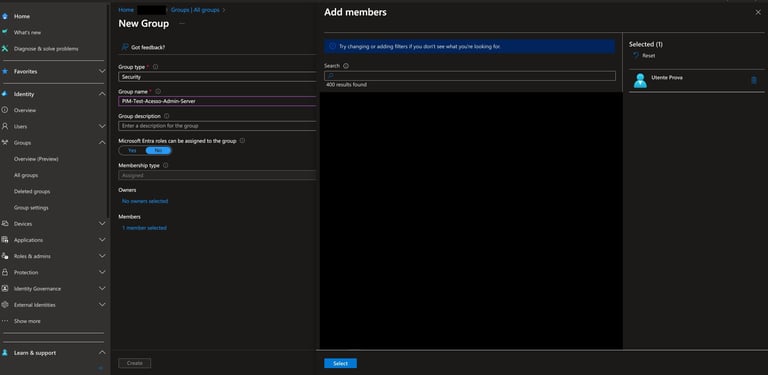This screenshot has width=768, height=375.
Task: Collapse the Learn & support chevron
Action: (x=102, y=352)
